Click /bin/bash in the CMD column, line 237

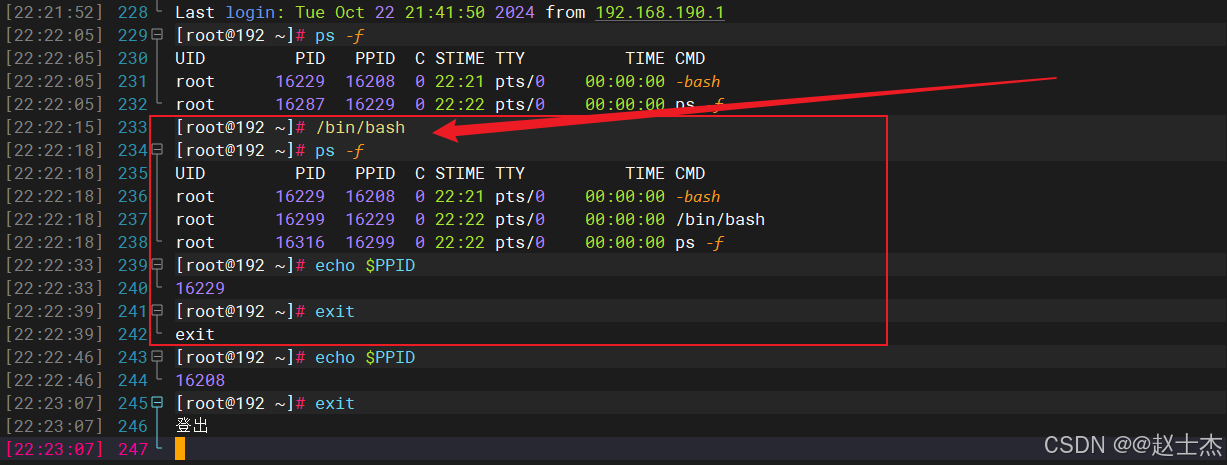coord(720,220)
